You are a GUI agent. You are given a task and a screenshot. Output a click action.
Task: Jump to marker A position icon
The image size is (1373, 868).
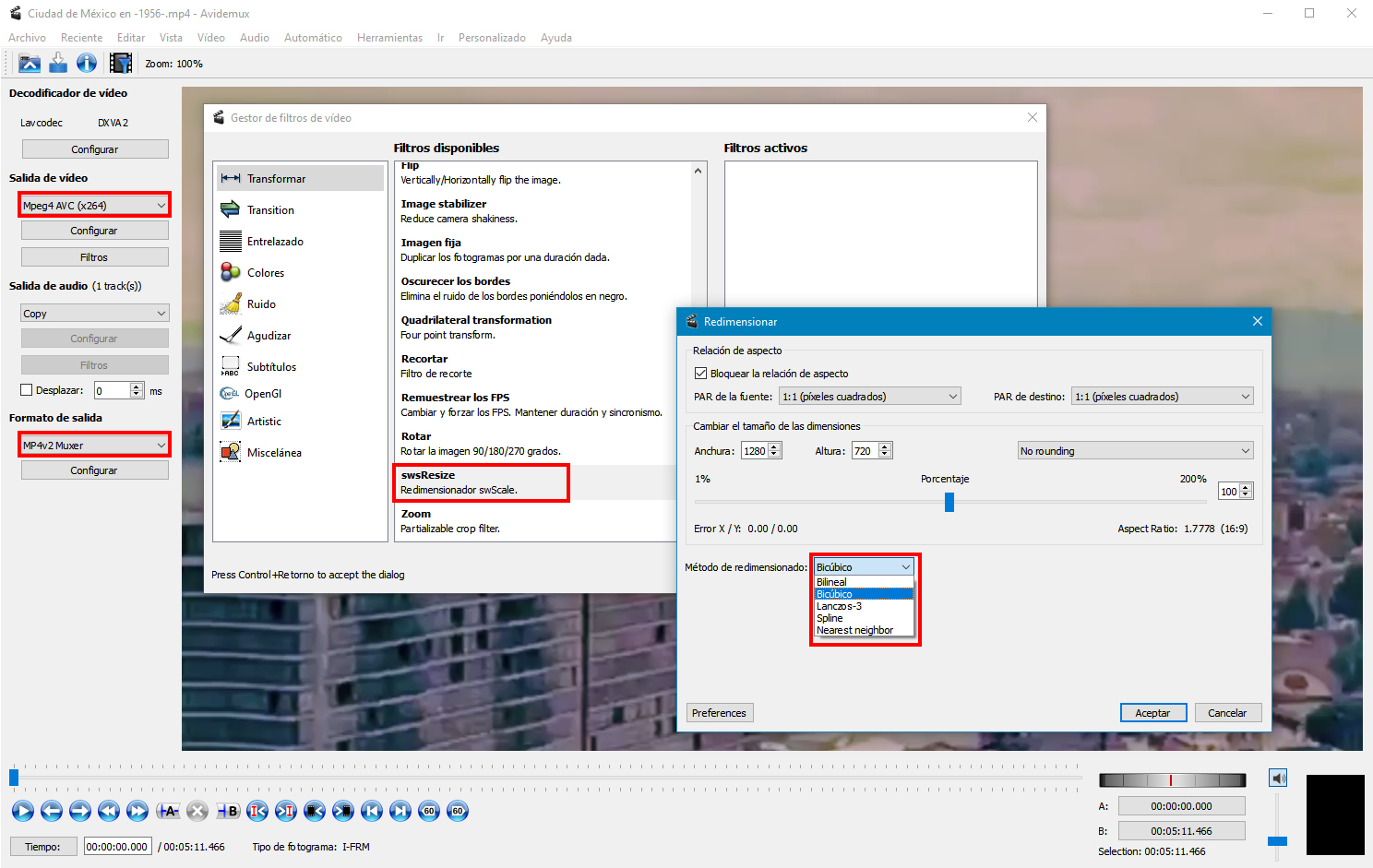[257, 811]
